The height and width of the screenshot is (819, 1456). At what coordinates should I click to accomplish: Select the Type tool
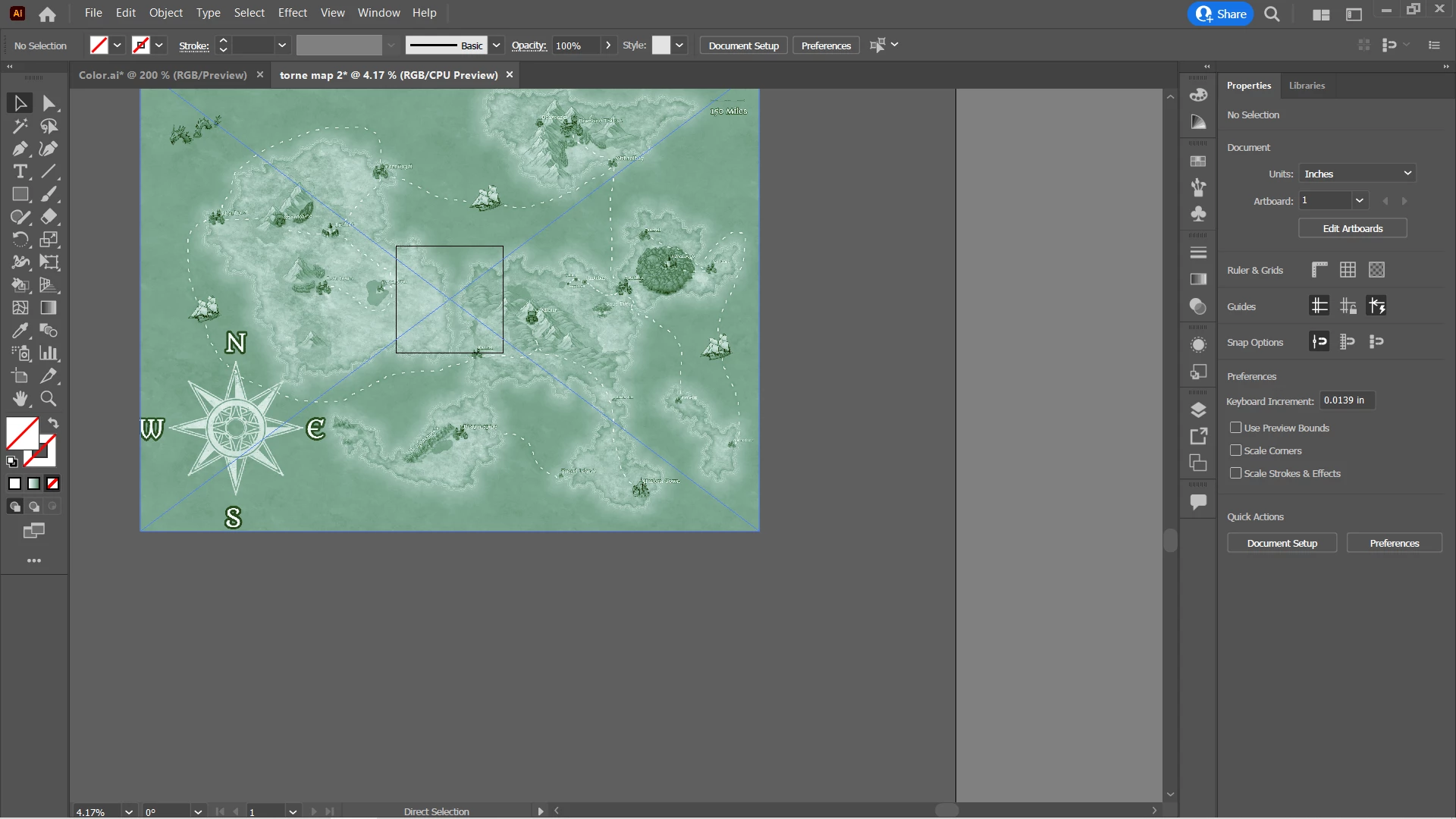click(x=20, y=171)
